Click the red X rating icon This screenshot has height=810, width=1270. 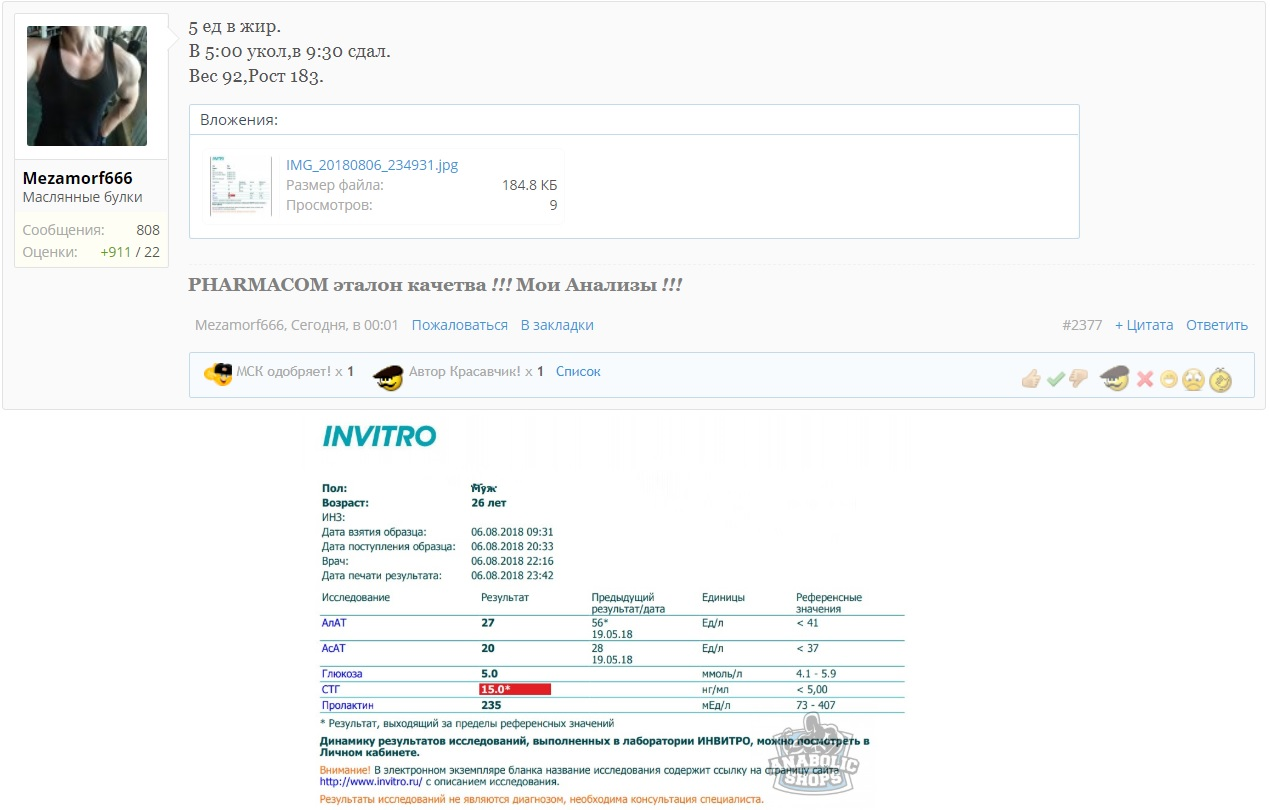[1145, 379]
